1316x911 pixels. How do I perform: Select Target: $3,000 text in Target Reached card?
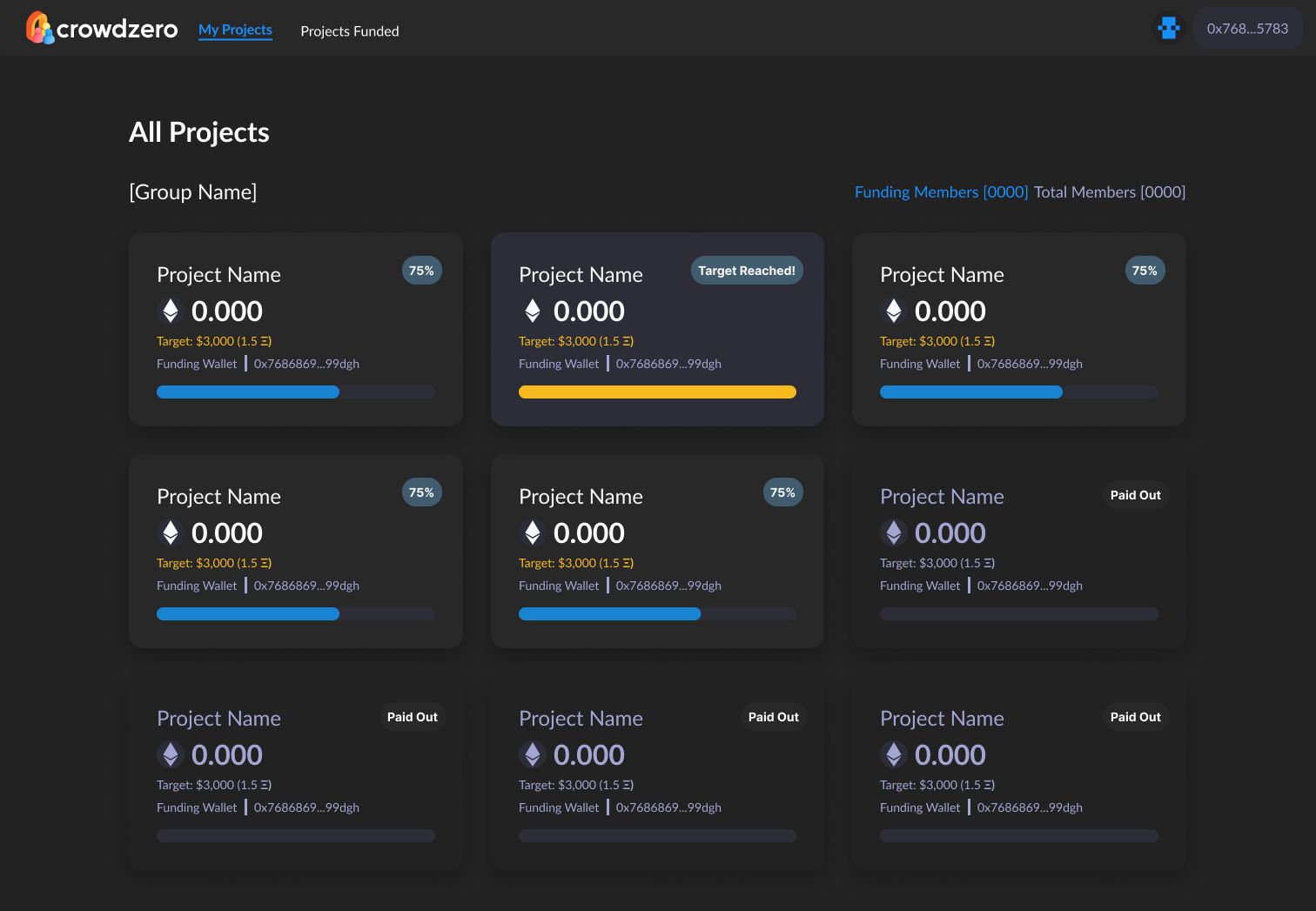[x=576, y=341]
